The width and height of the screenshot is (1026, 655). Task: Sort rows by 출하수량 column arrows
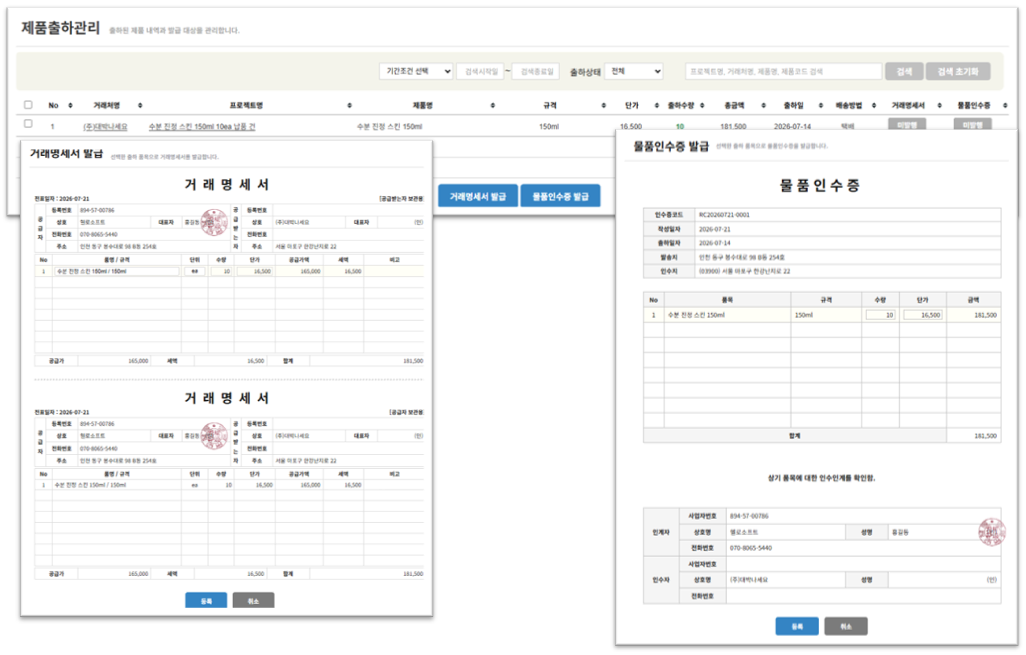[x=702, y=105]
